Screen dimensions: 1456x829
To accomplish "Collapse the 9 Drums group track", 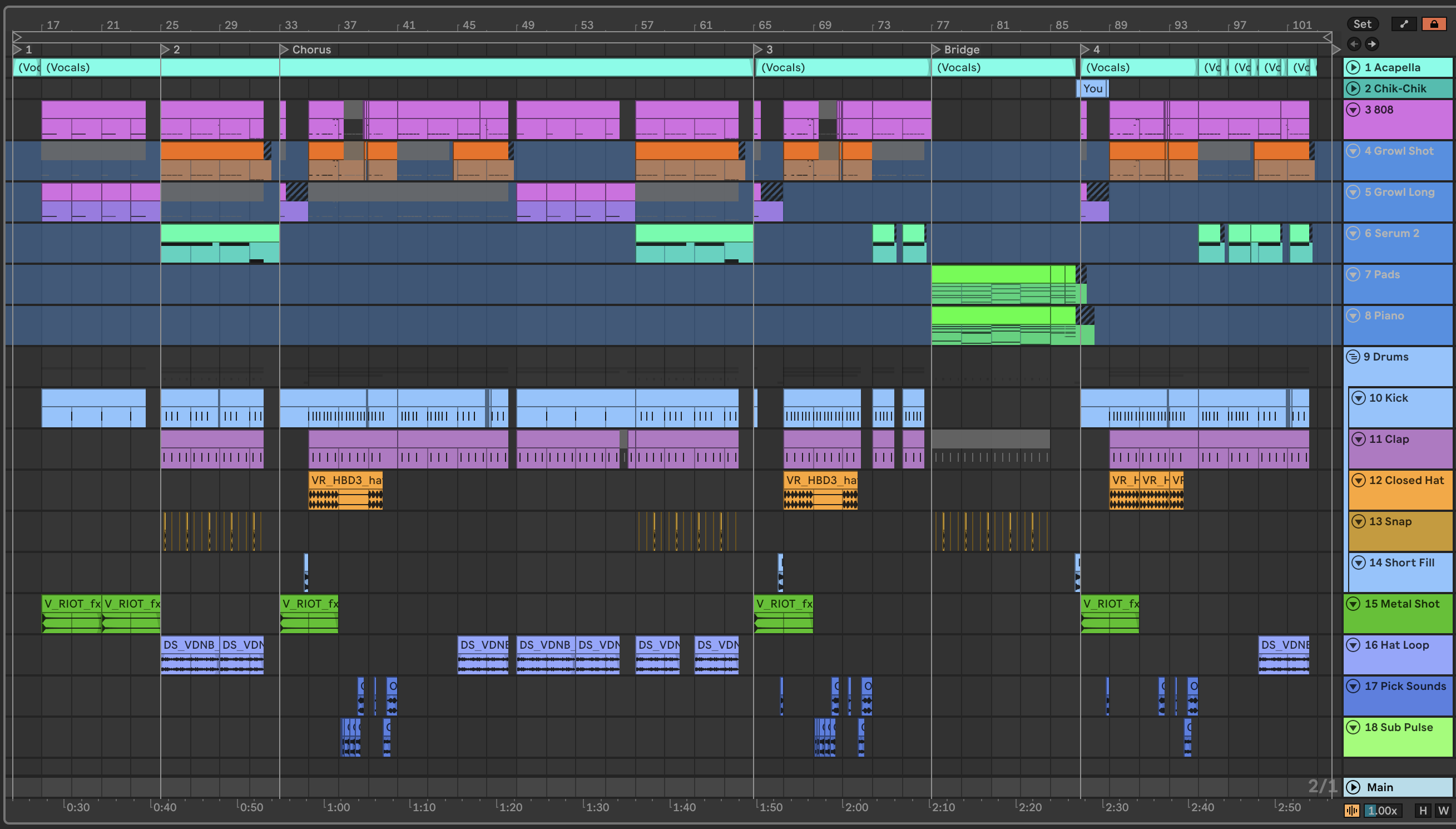I will pyautogui.click(x=1353, y=357).
